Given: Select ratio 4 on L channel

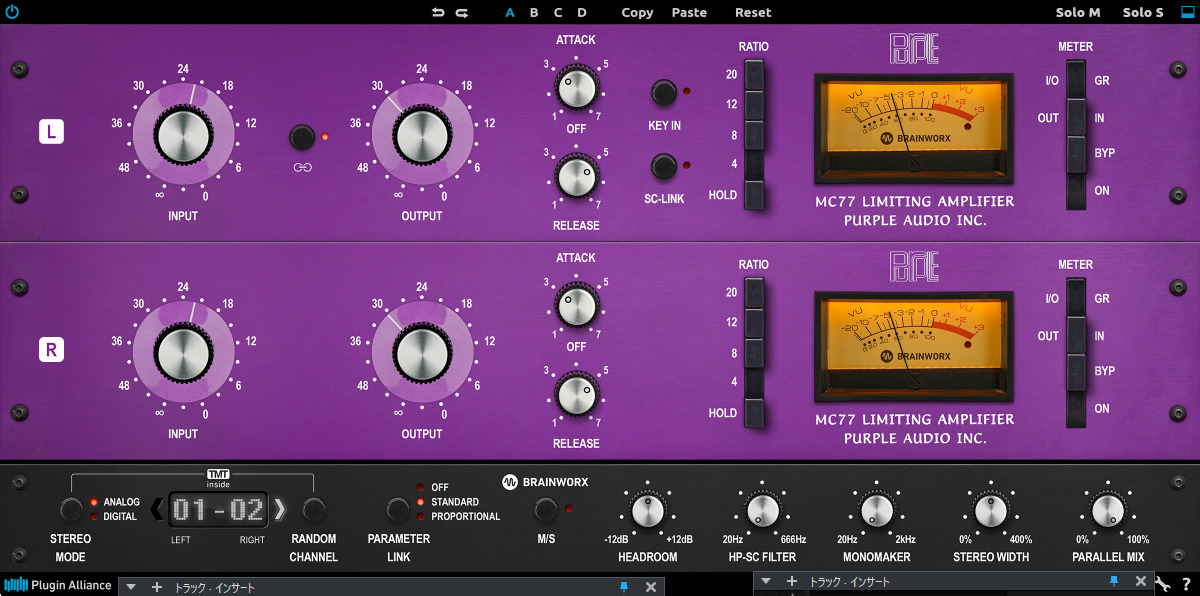Looking at the screenshot, I should click(x=753, y=165).
